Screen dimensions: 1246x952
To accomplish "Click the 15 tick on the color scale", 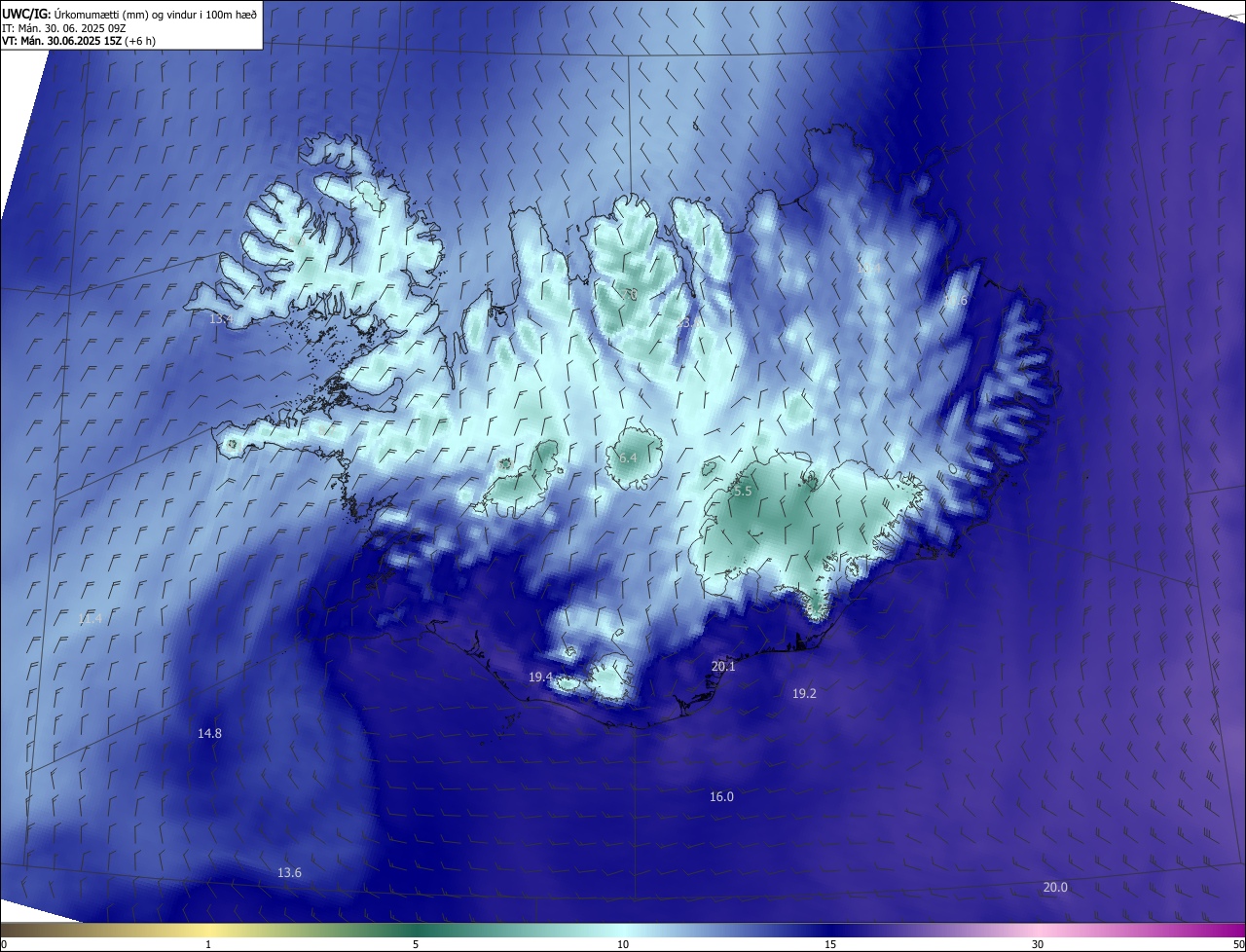I will pyautogui.click(x=830, y=944).
